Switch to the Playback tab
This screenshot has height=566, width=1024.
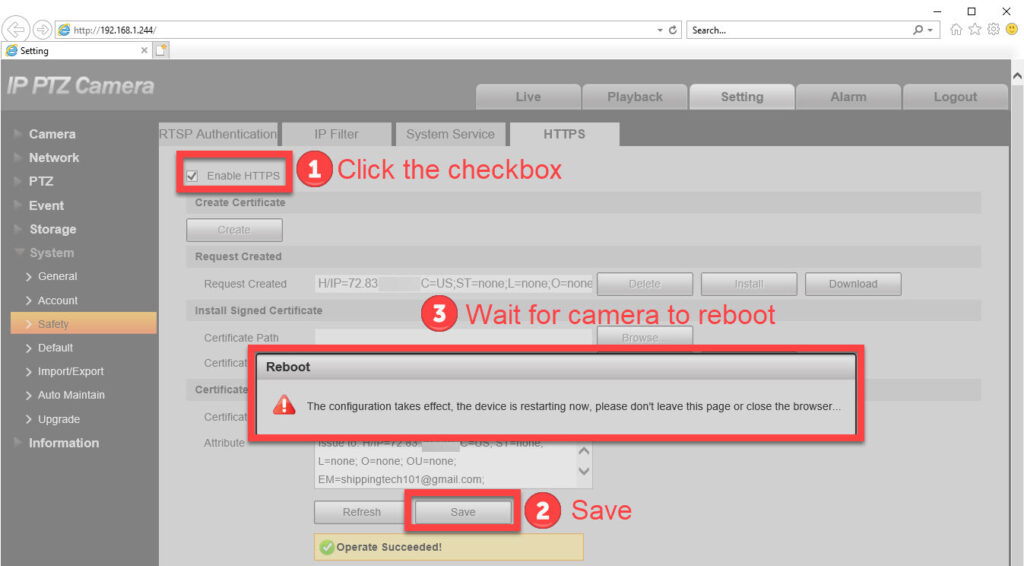tap(635, 97)
